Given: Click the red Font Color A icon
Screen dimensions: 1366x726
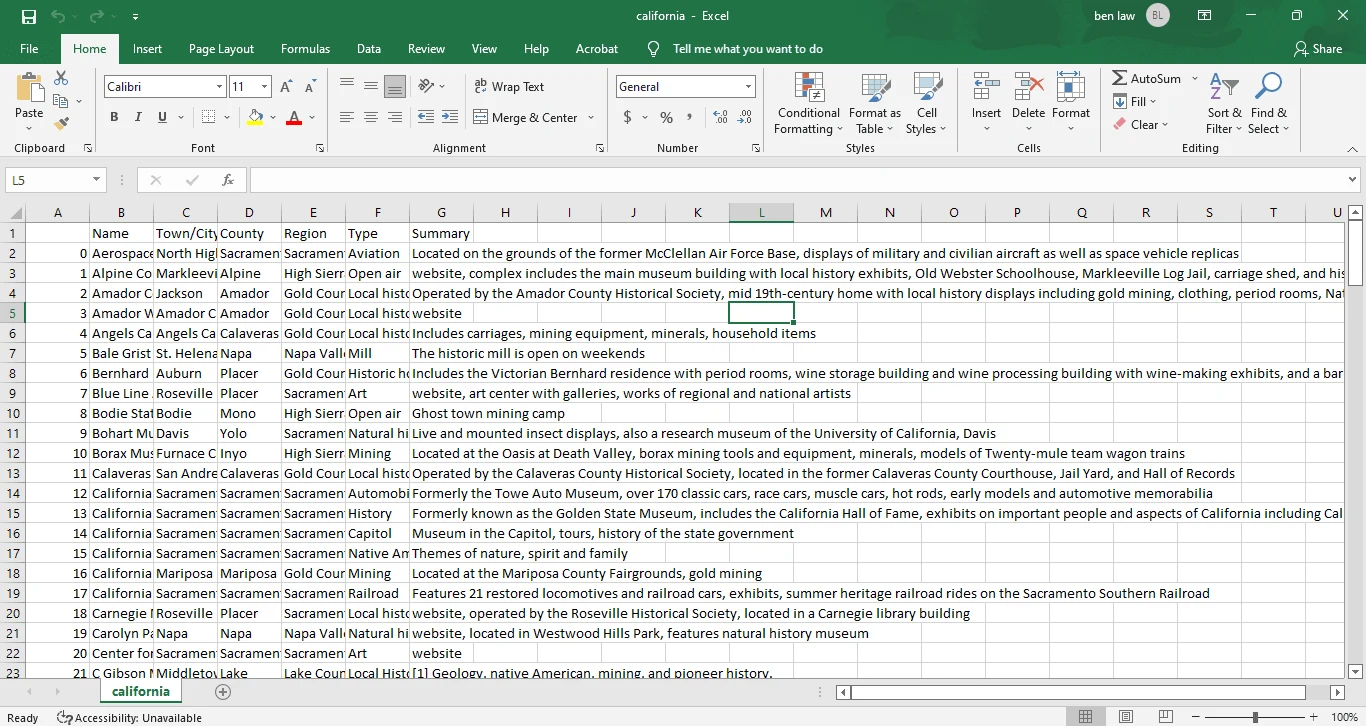Looking at the screenshot, I should click(294, 117).
